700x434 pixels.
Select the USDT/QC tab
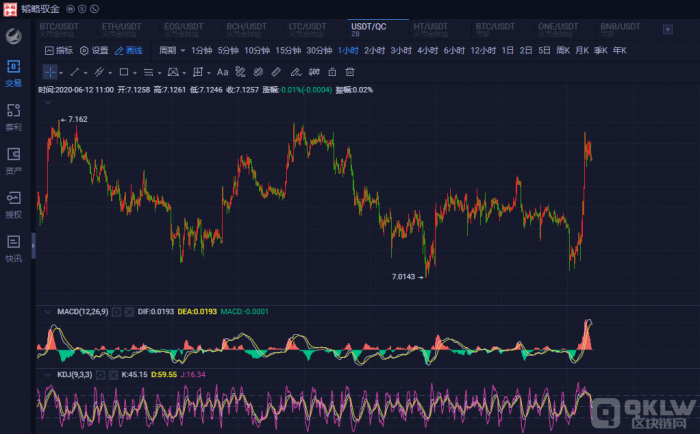coord(369,29)
